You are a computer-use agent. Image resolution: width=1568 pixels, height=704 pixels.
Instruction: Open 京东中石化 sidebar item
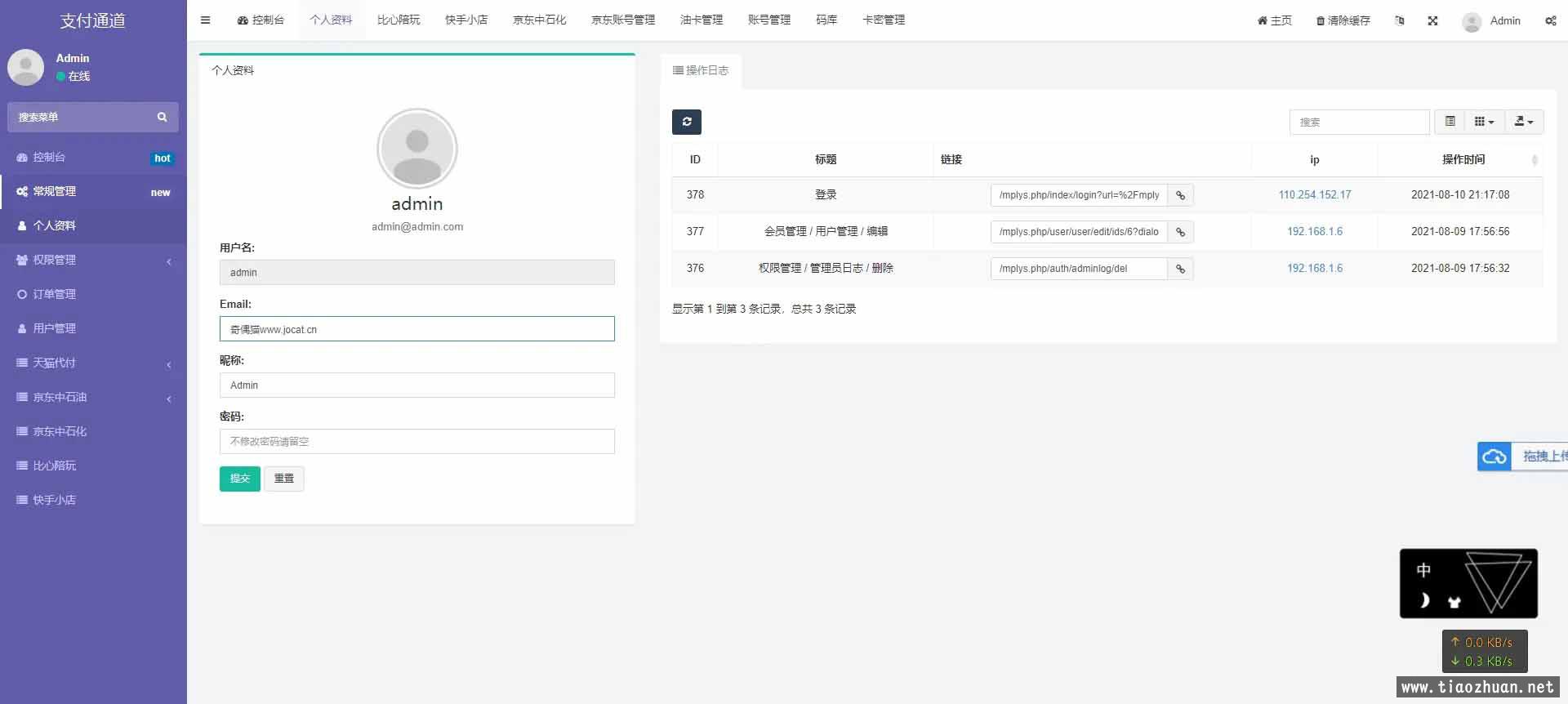click(93, 431)
